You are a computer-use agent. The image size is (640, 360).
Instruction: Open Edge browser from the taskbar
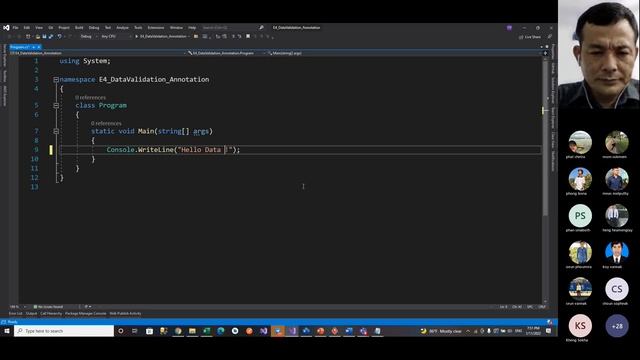pos(220,331)
